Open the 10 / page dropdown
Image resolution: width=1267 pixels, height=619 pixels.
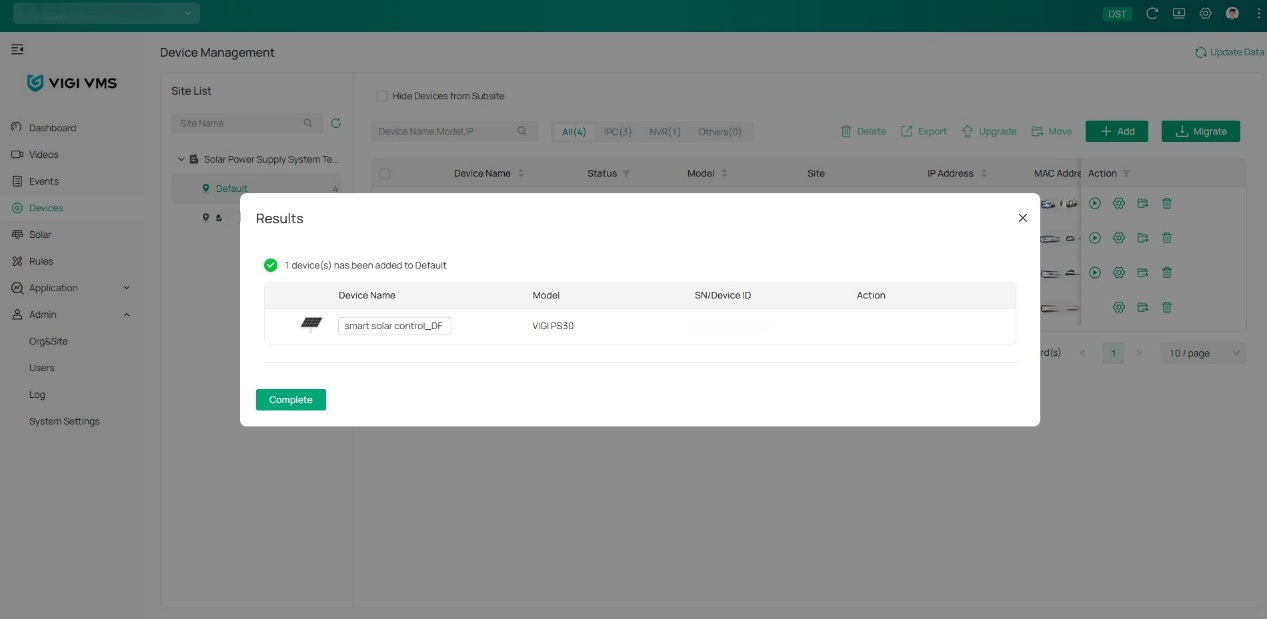[1204, 353]
